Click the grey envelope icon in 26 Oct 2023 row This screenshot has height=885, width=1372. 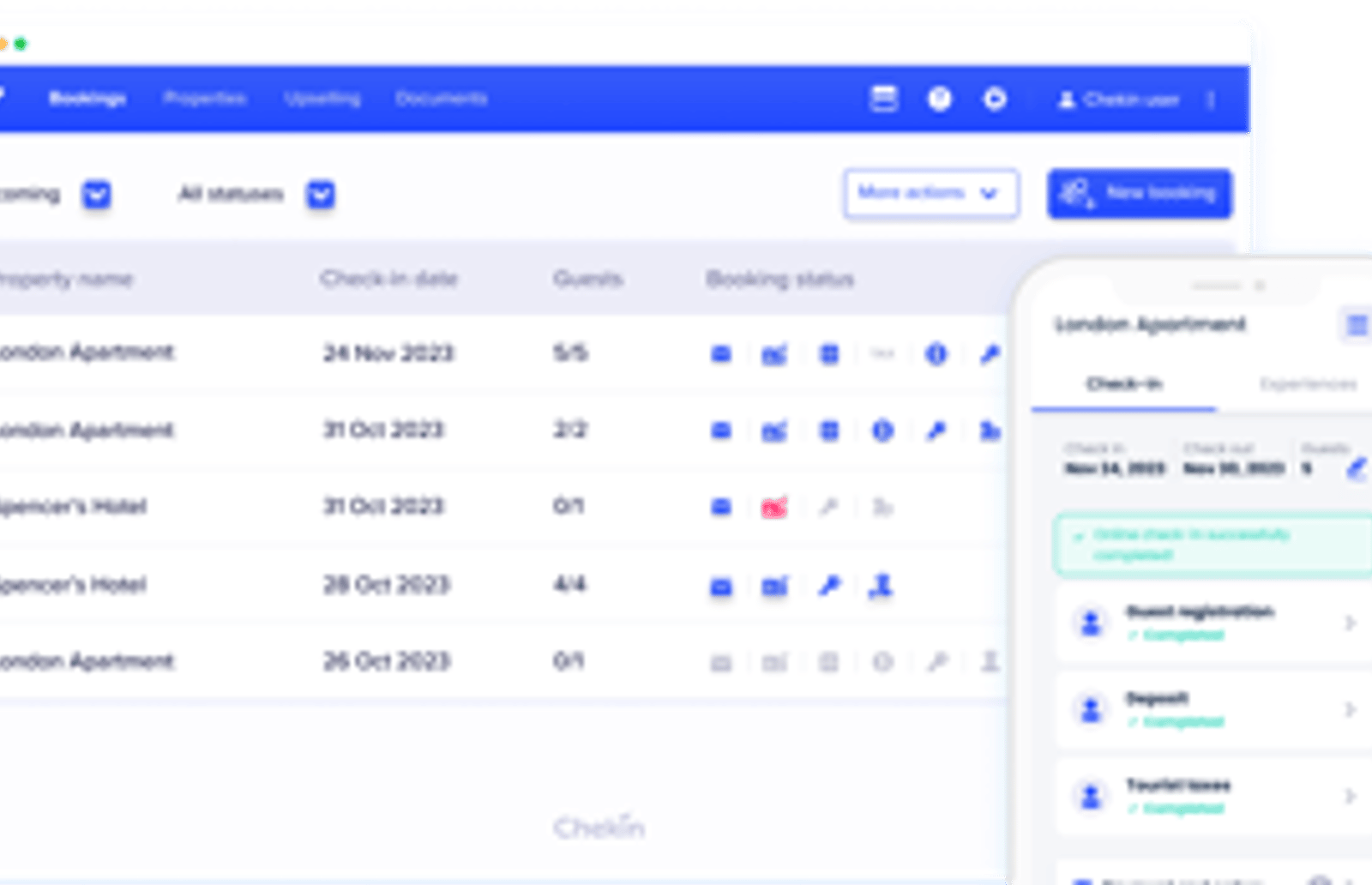(x=721, y=662)
